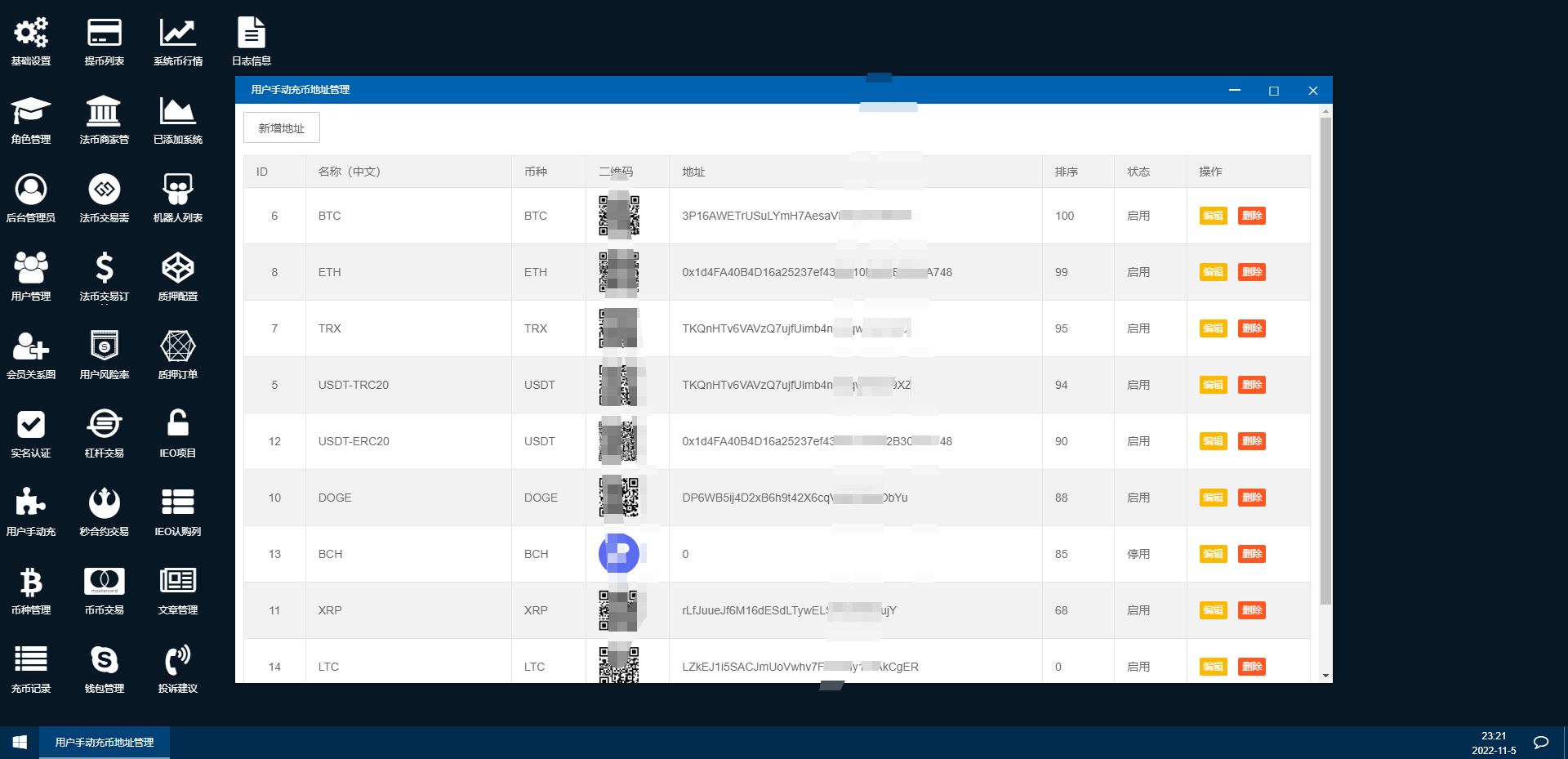Image resolution: width=1568 pixels, height=759 pixels.
Task: Open the 文章管理 newspaper icon
Action: point(178,581)
